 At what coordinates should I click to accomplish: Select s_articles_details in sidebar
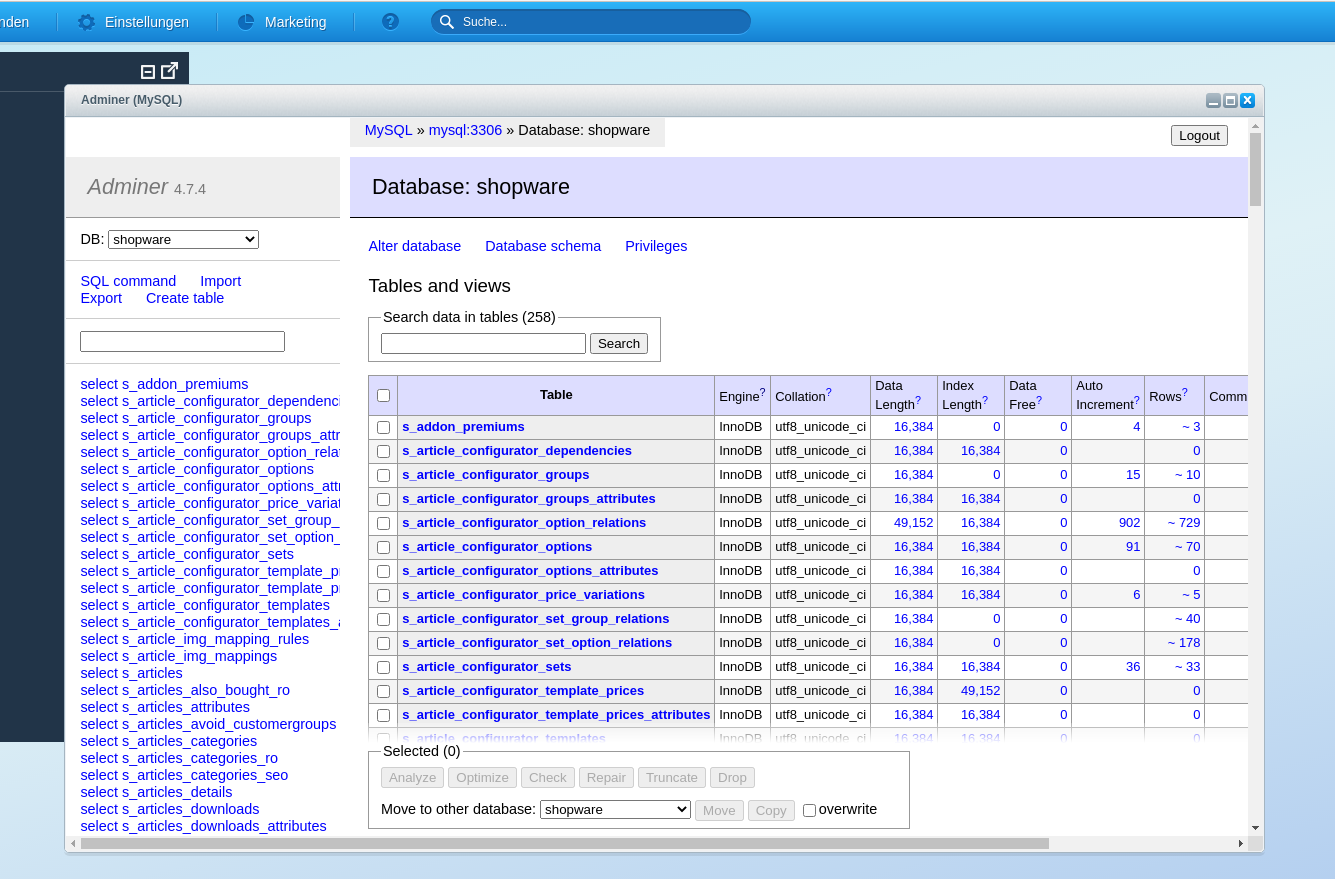[177, 792]
